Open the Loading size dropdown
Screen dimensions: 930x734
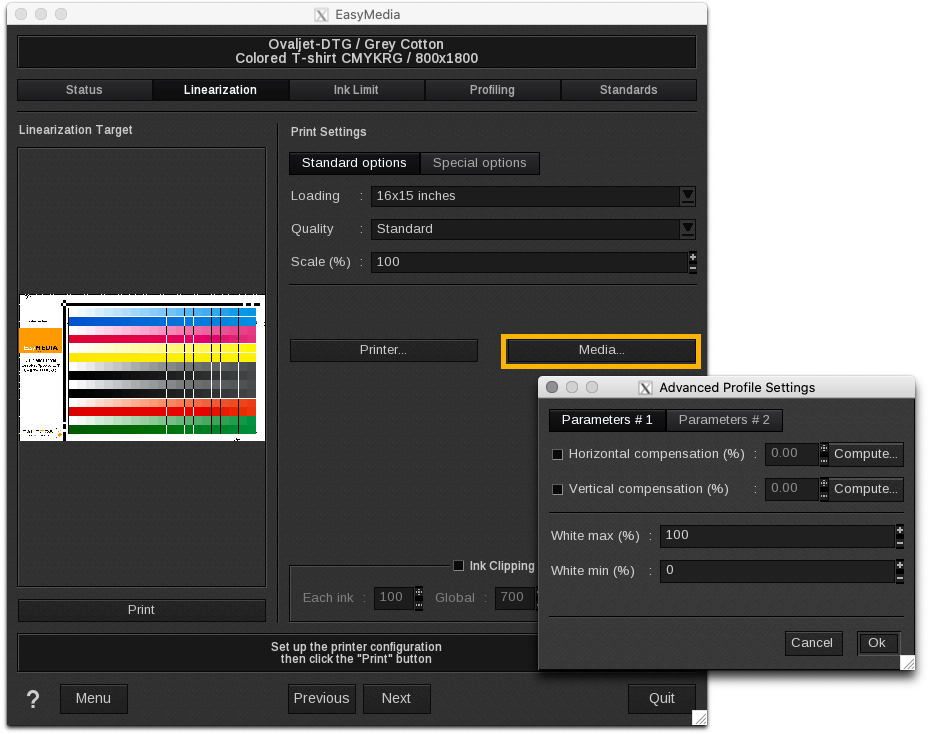tap(687, 196)
